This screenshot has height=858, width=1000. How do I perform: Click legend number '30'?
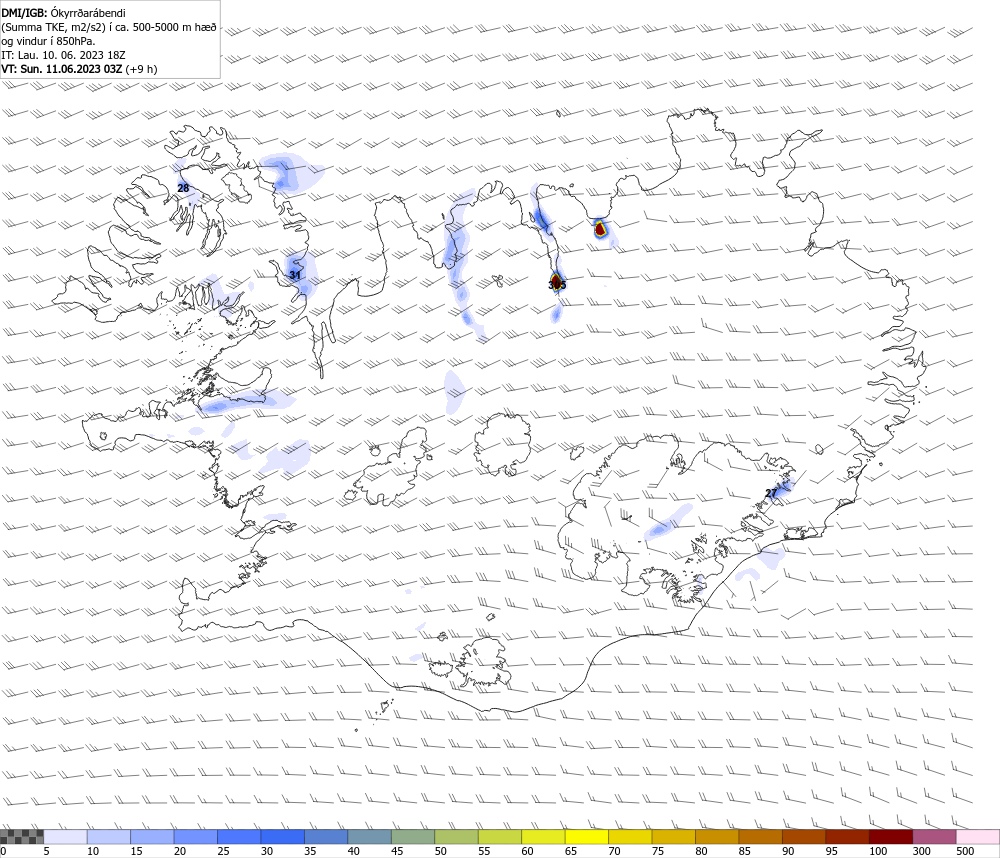pyautogui.click(x=267, y=851)
